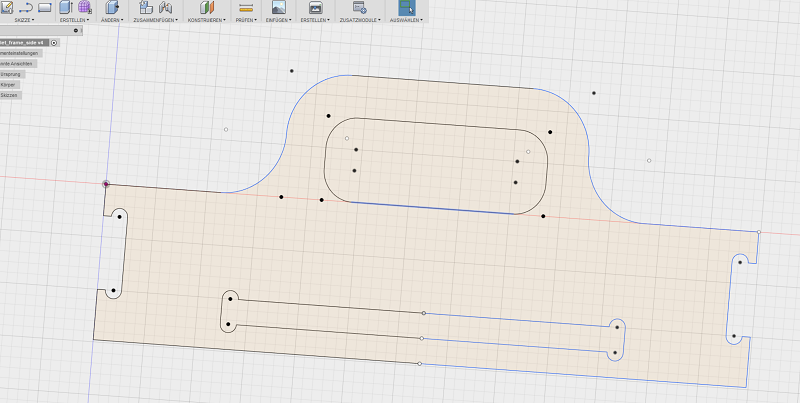Click the sketch origin point on canvas
The image size is (800, 403).
106,184
